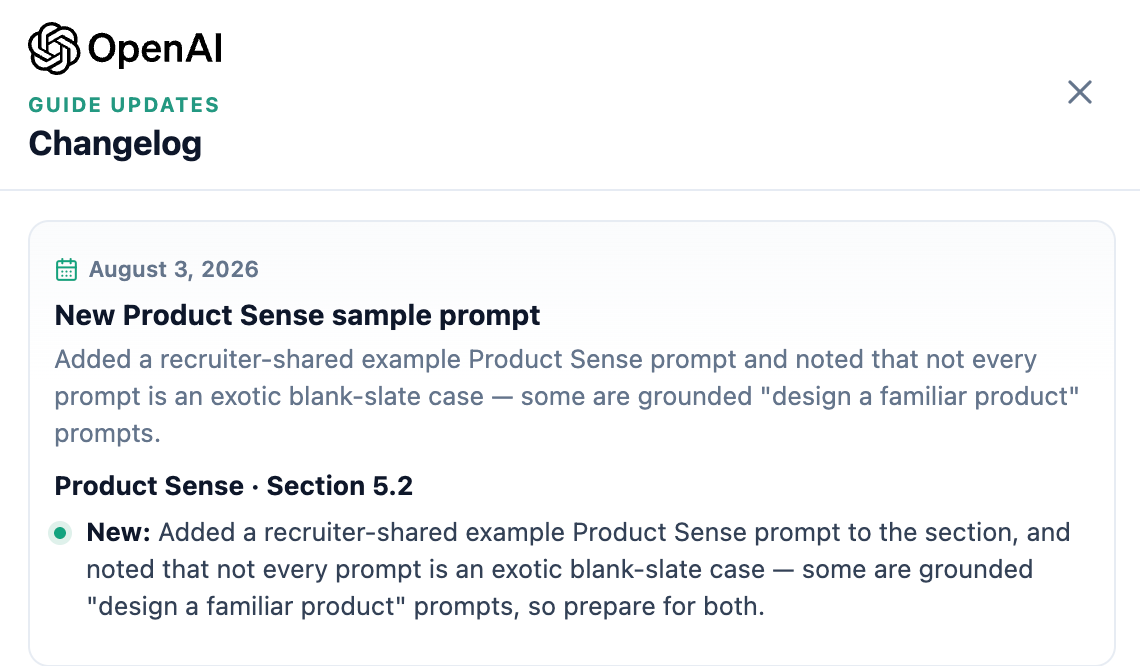The width and height of the screenshot is (1140, 666).
Task: Click the OpenAI knot logo icon
Action: tap(54, 49)
